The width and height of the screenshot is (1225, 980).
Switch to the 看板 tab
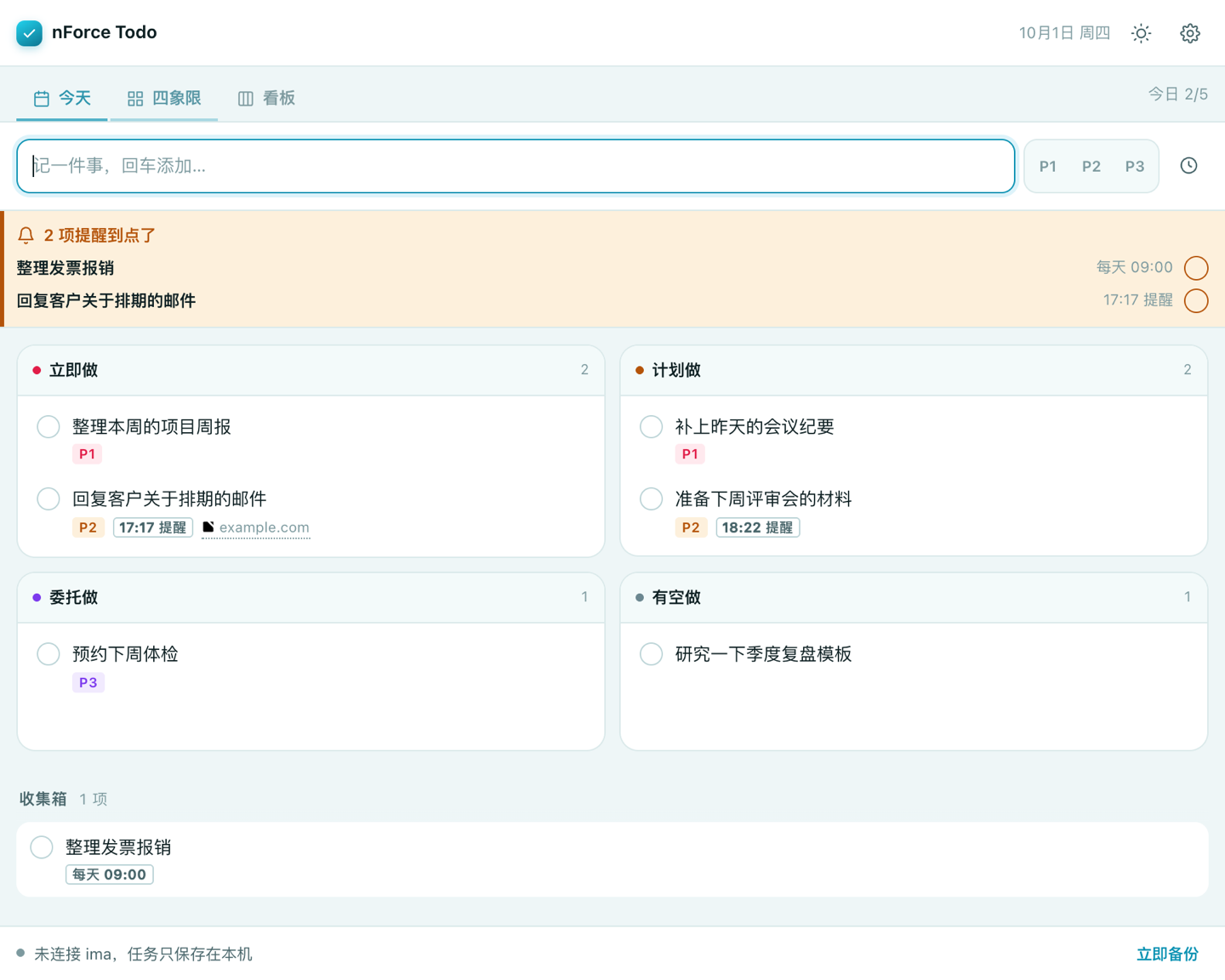pos(266,98)
